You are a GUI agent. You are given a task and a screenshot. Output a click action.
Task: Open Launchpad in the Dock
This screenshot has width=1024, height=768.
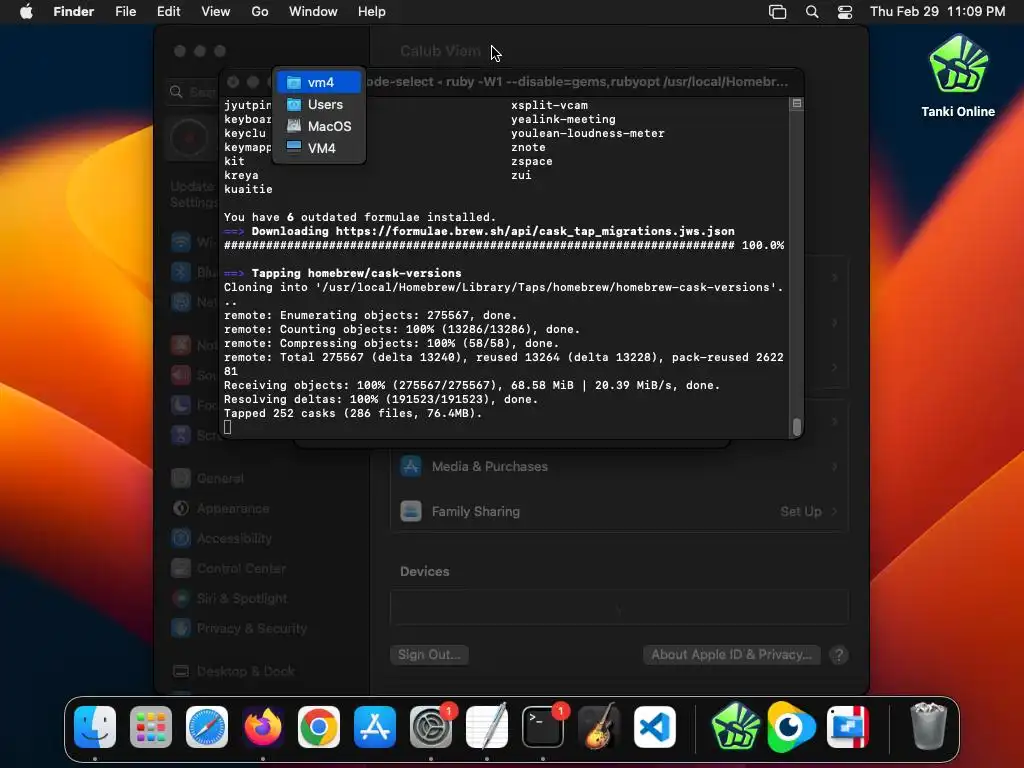click(x=151, y=727)
